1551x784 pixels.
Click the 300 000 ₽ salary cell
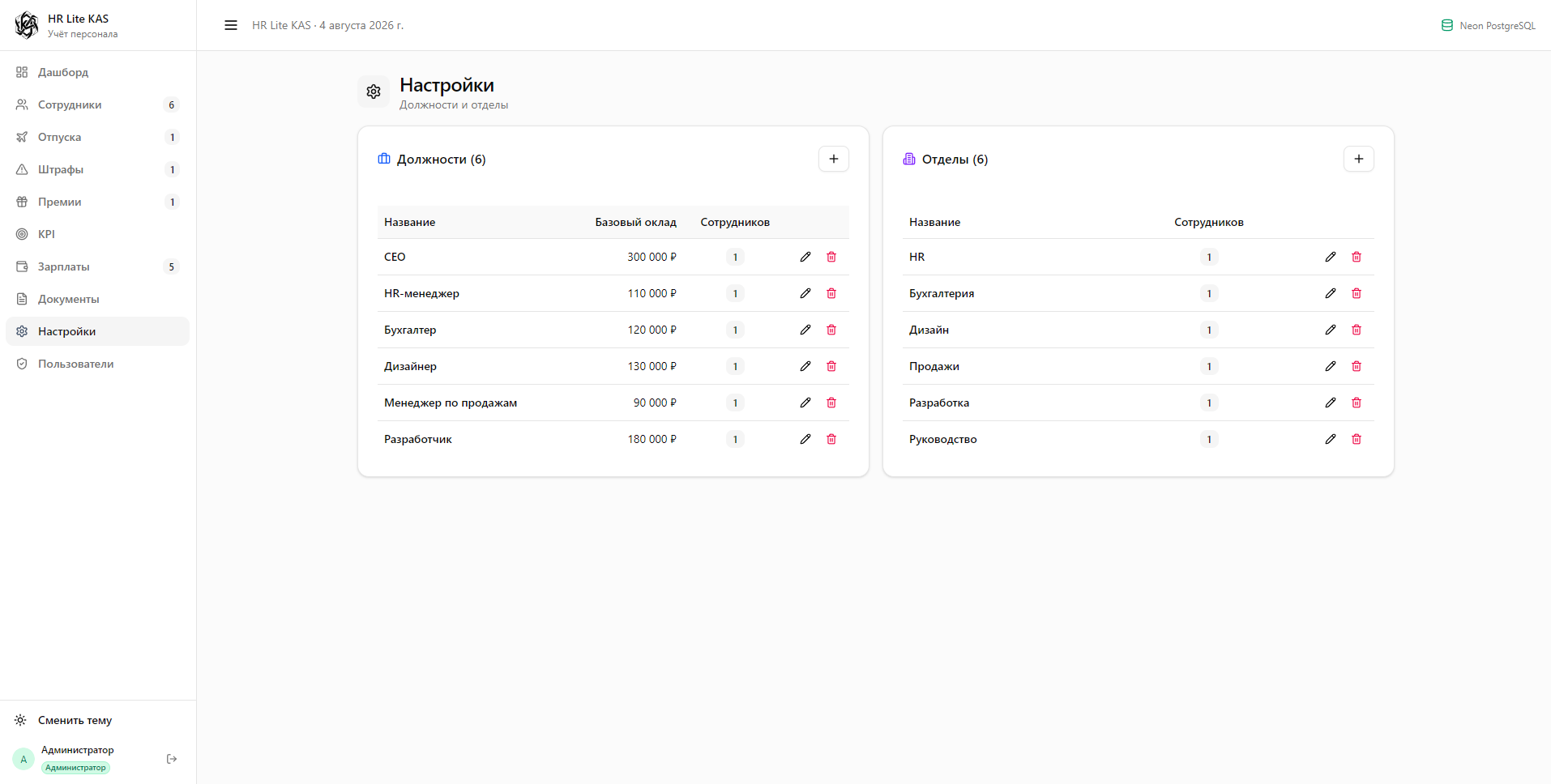(652, 257)
